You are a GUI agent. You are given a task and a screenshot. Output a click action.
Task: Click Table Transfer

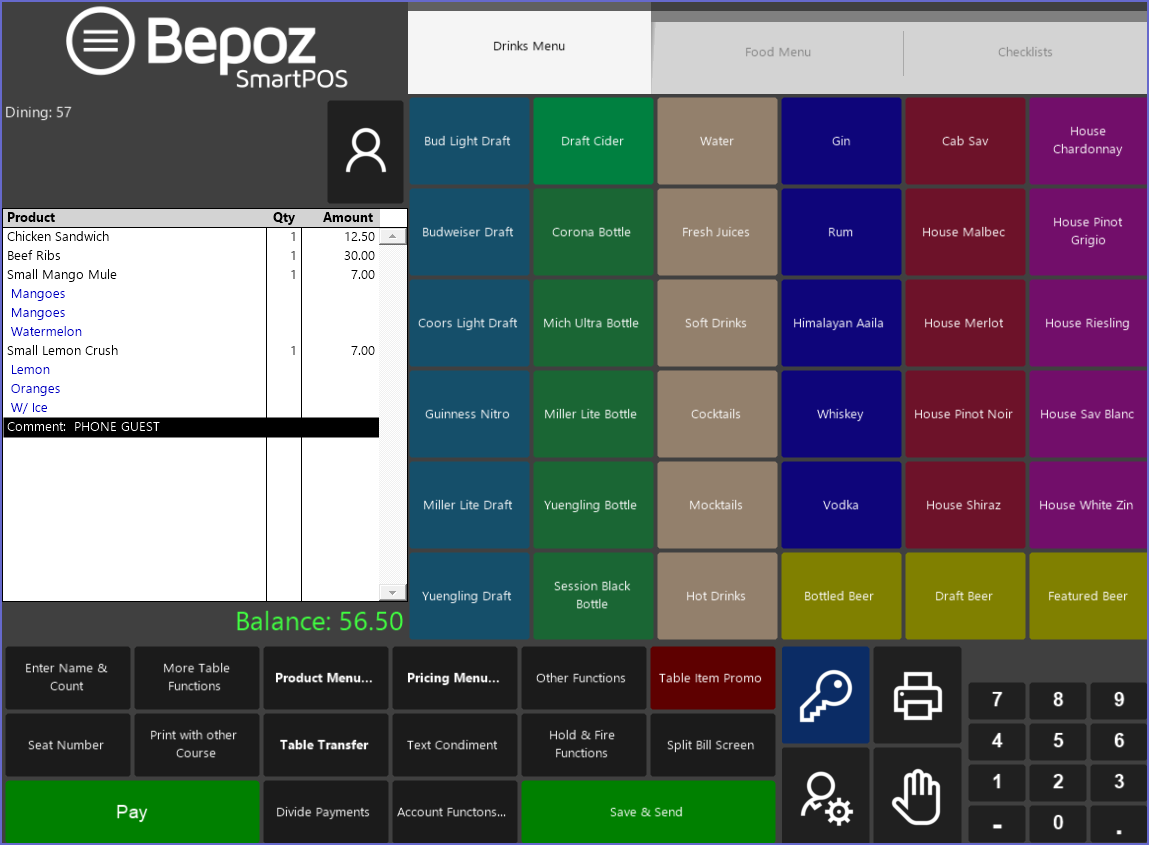click(x=324, y=745)
